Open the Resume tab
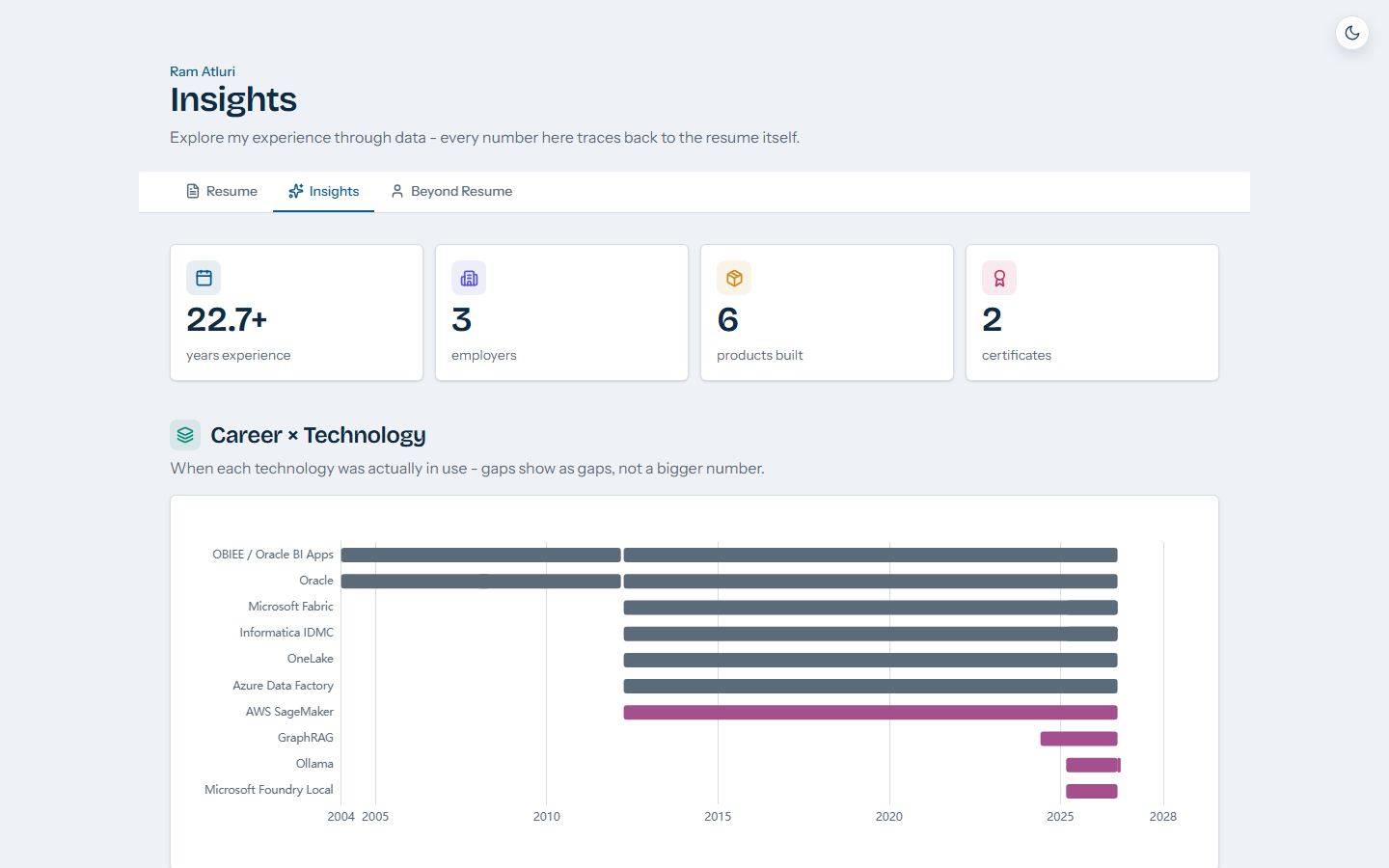This screenshot has height=868, width=1389. tap(222, 191)
